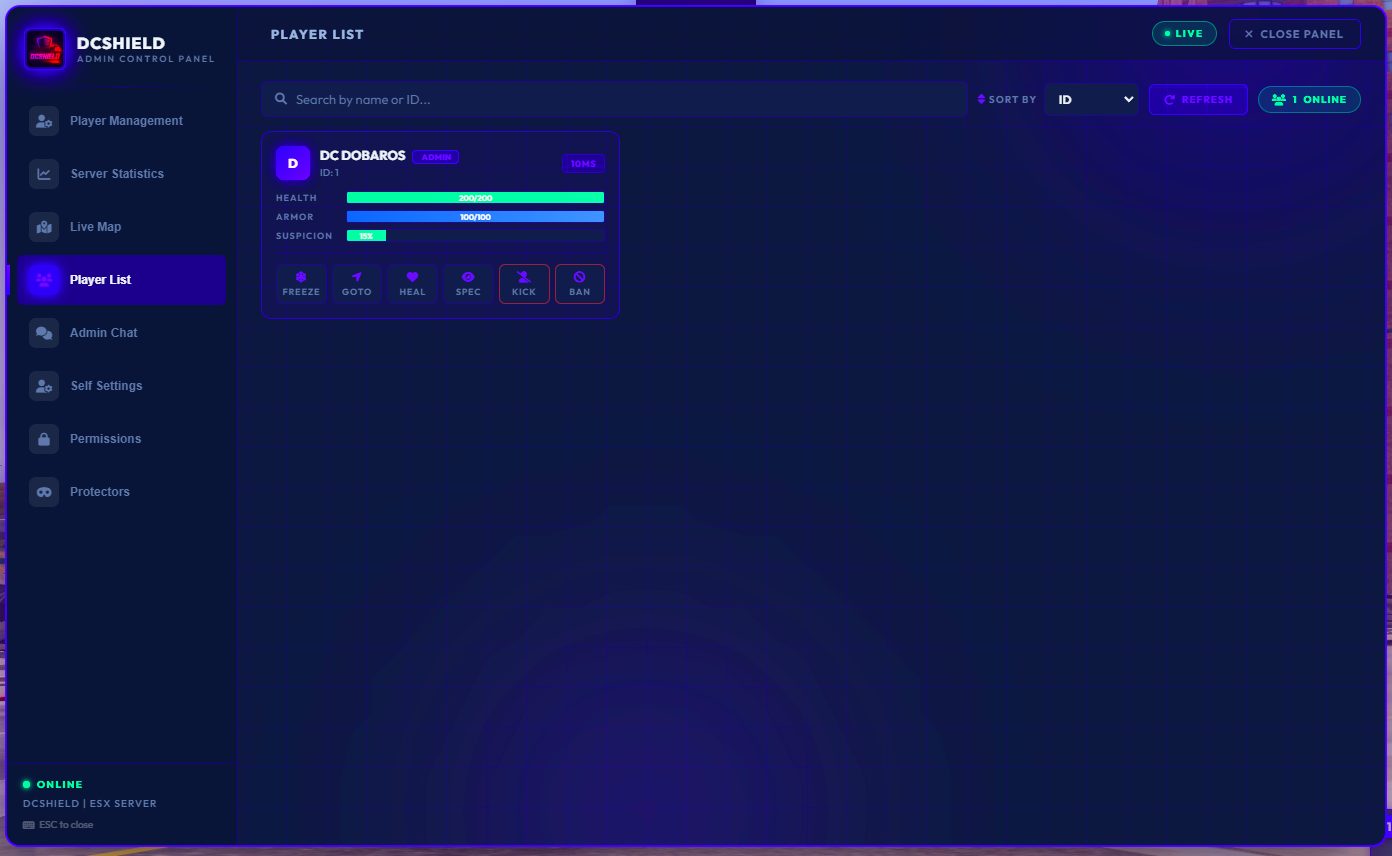Image resolution: width=1392 pixels, height=856 pixels.
Task: Ban player DC DOBAROS
Action: click(x=580, y=284)
